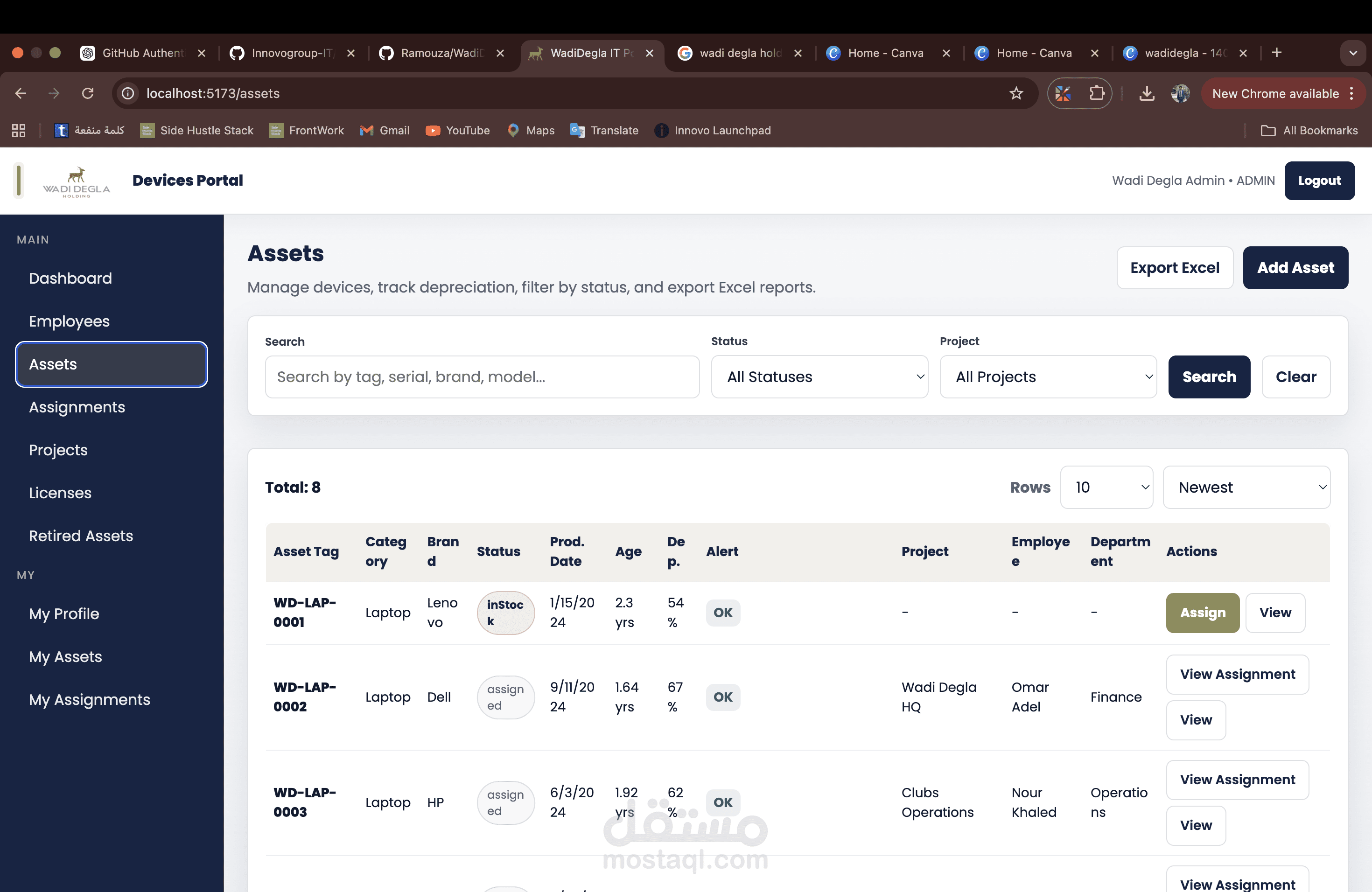Image resolution: width=1372 pixels, height=892 pixels.
Task: Select the Assets sidebar item
Action: pyautogui.click(x=111, y=364)
